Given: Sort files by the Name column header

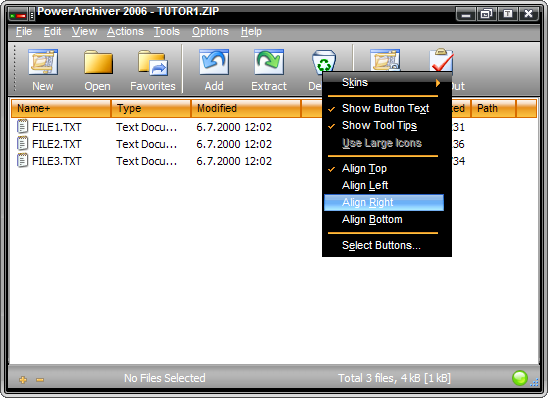Looking at the screenshot, I should (x=61, y=108).
